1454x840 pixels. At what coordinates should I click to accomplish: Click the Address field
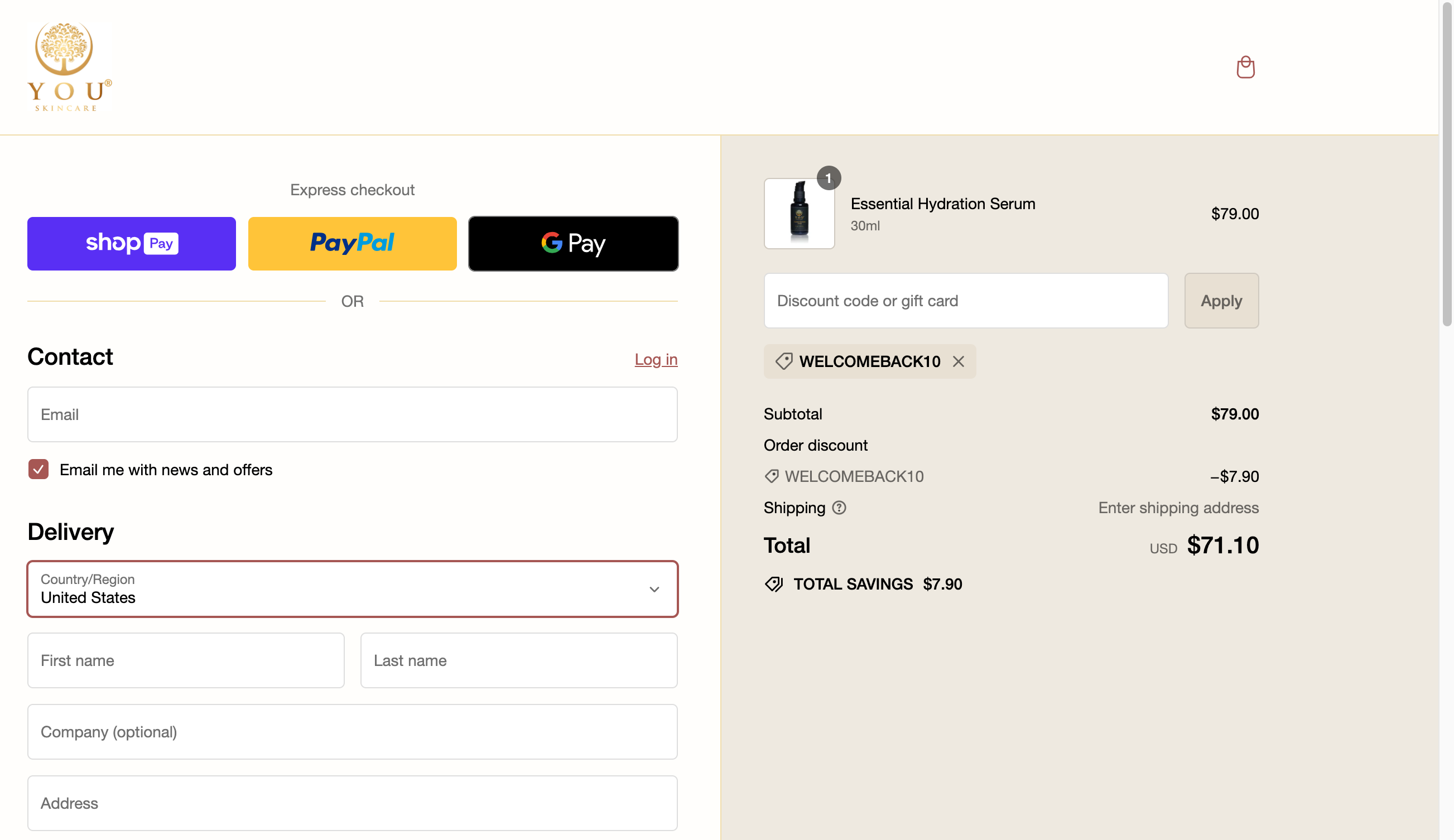(x=353, y=803)
